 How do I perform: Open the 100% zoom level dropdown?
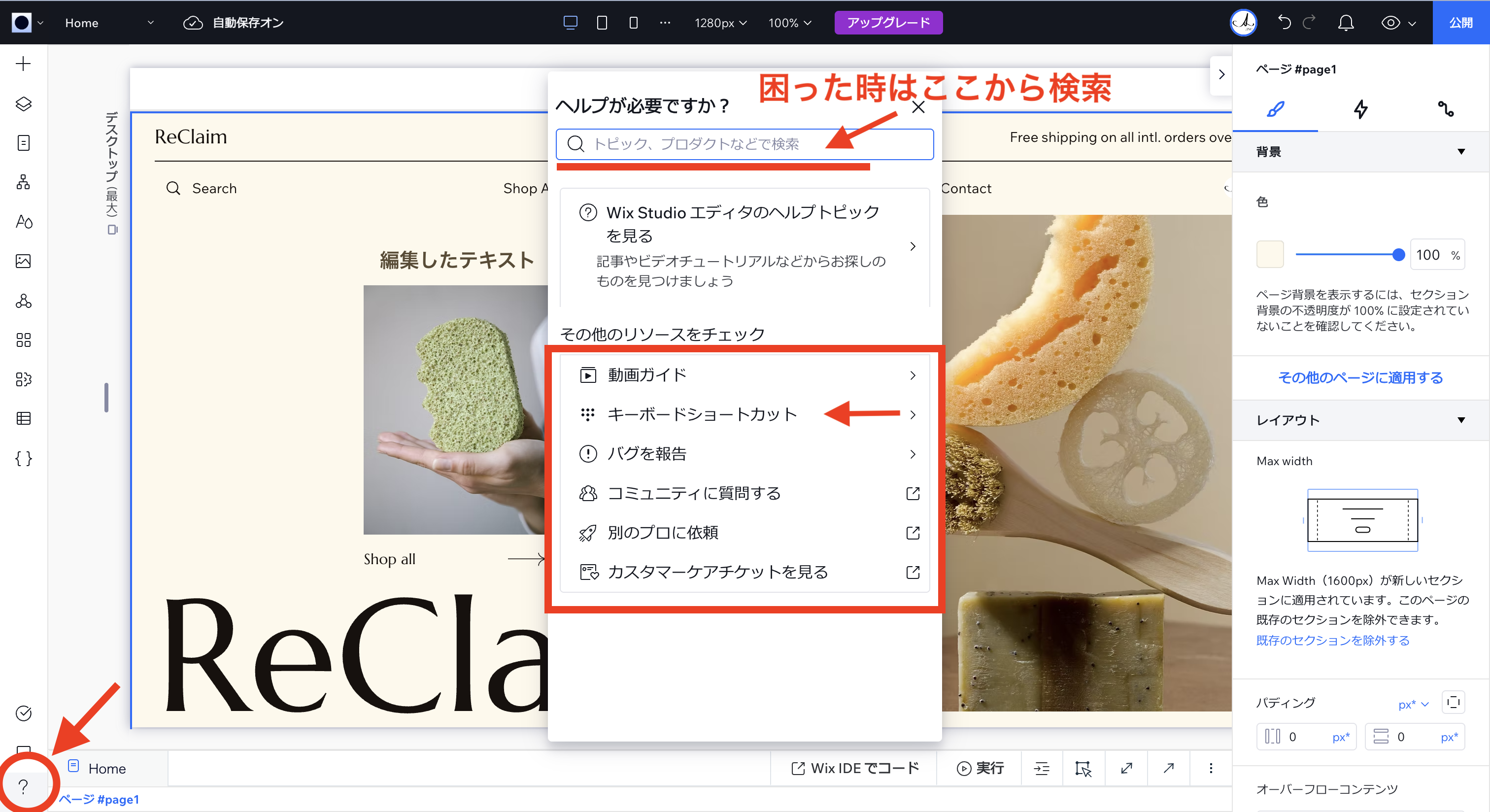point(789,23)
